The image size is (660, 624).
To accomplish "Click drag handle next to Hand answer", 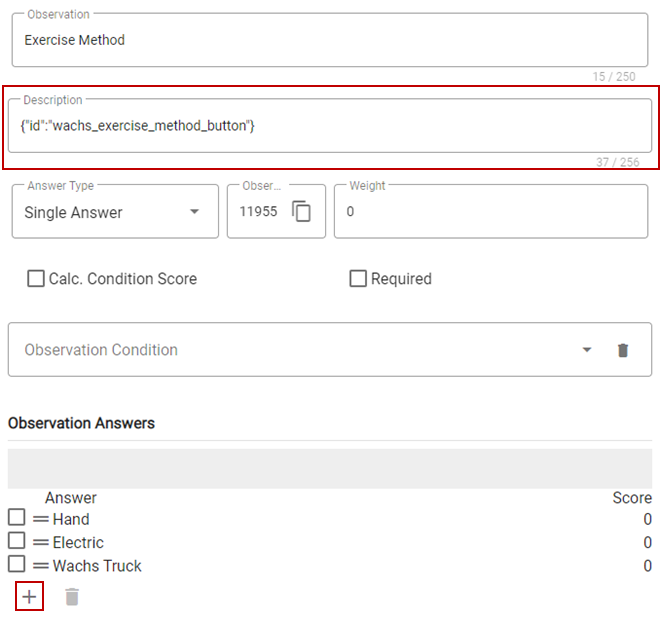I will [x=41, y=519].
